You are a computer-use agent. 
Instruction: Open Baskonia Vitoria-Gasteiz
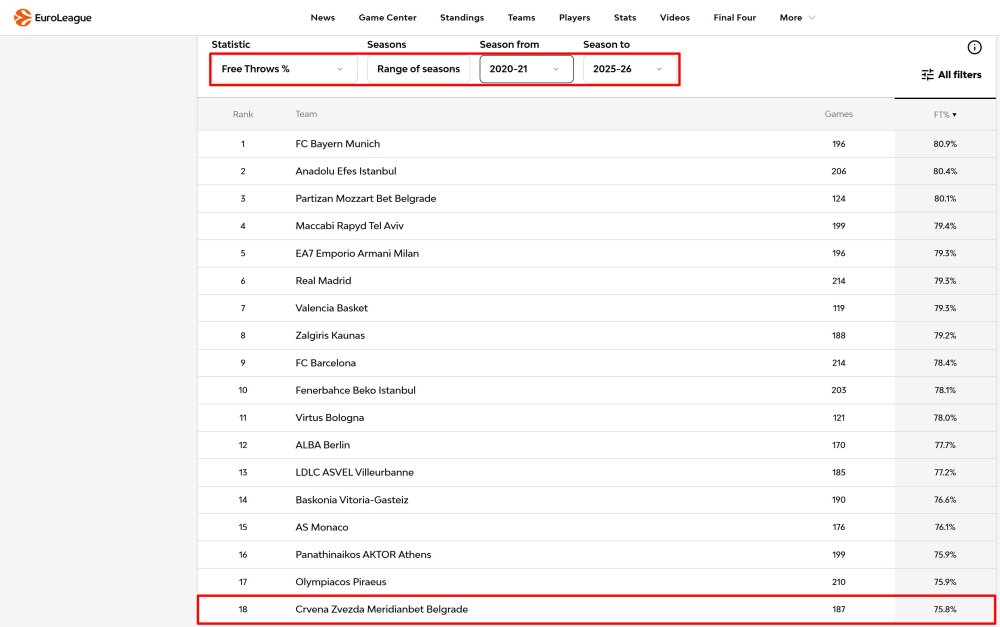351,500
